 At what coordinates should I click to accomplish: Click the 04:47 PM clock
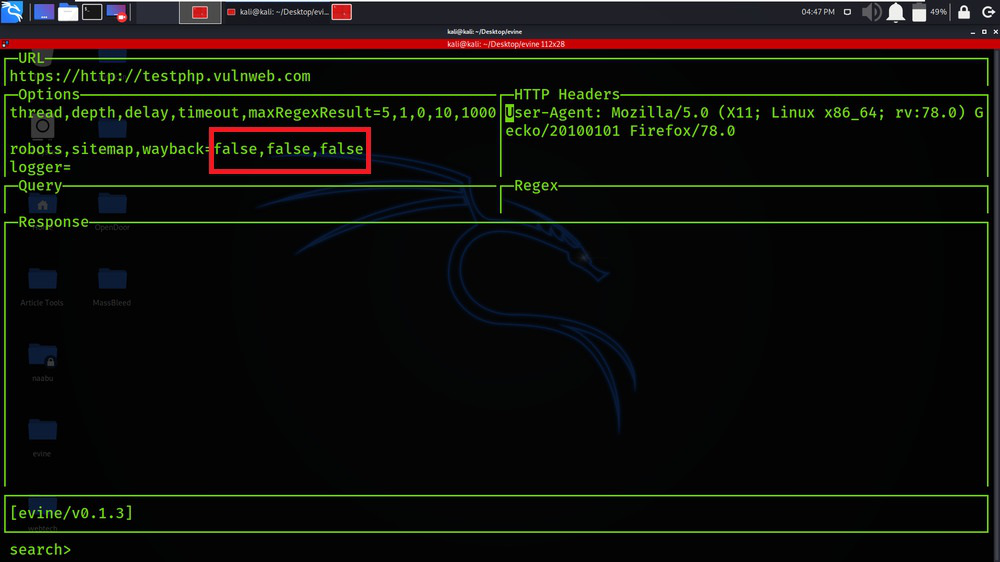[818, 12]
